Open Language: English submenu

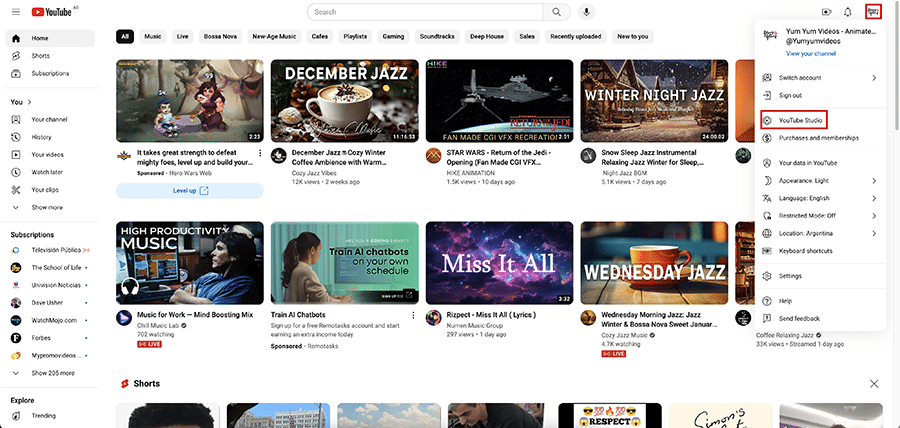(x=819, y=199)
